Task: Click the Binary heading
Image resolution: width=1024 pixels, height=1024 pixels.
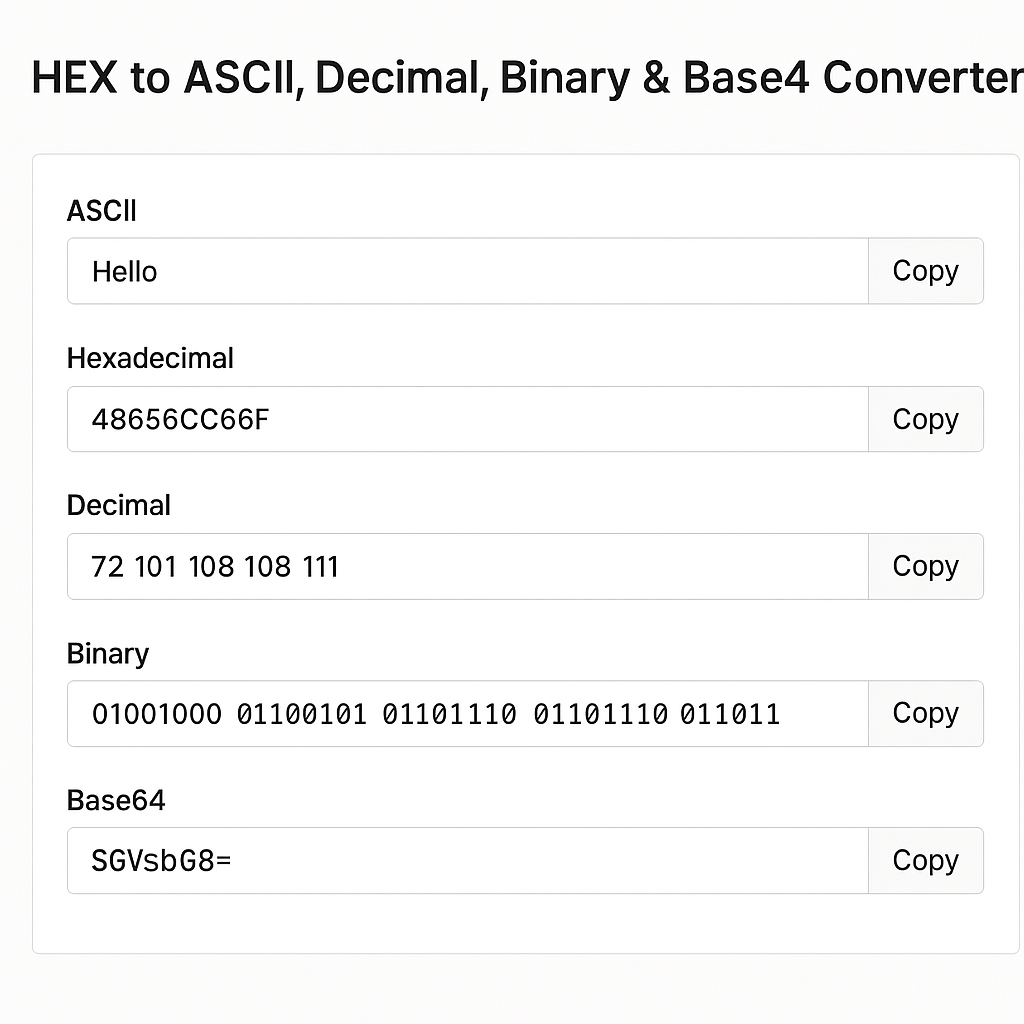Action: coord(107,653)
